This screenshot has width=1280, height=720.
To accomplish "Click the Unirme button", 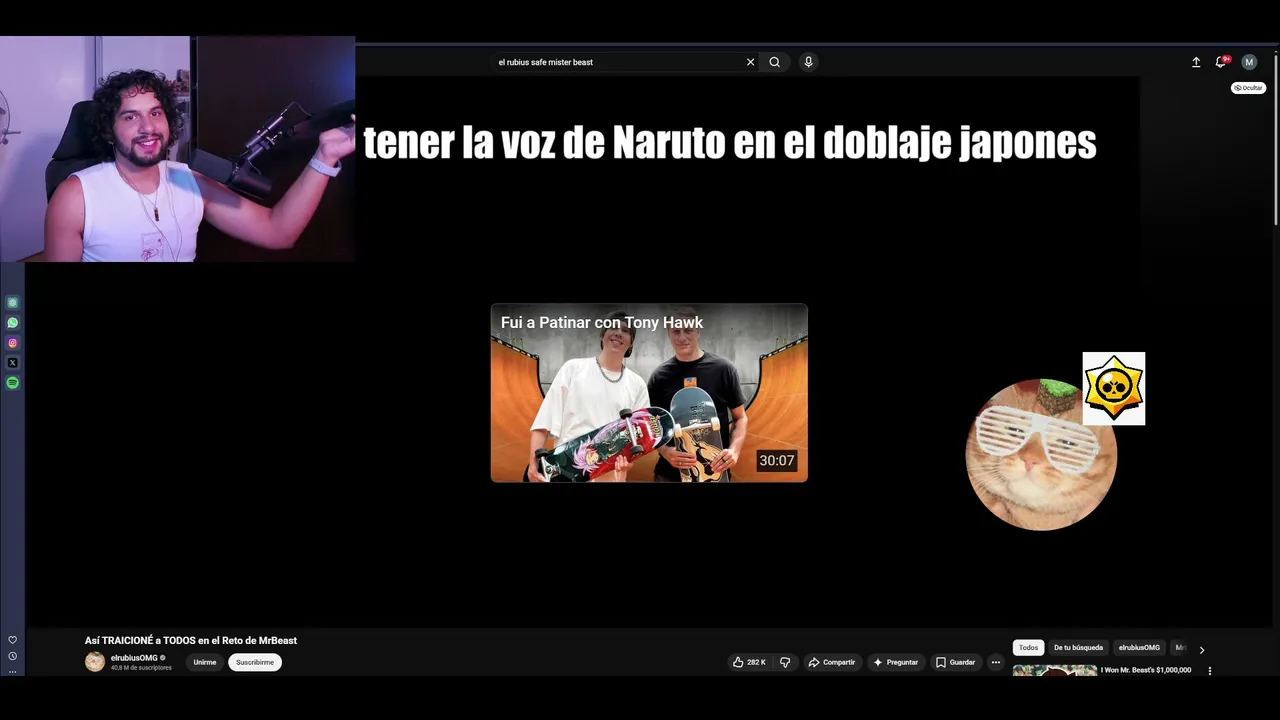I will 205,662.
